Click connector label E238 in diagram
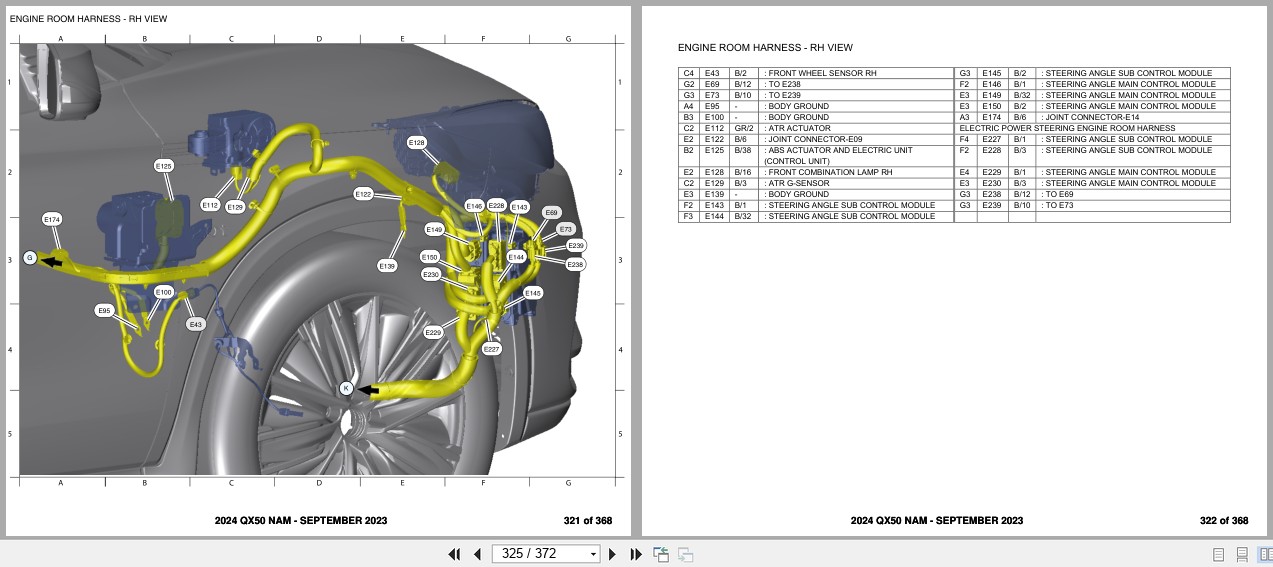This screenshot has height=567, width=1273. point(575,265)
